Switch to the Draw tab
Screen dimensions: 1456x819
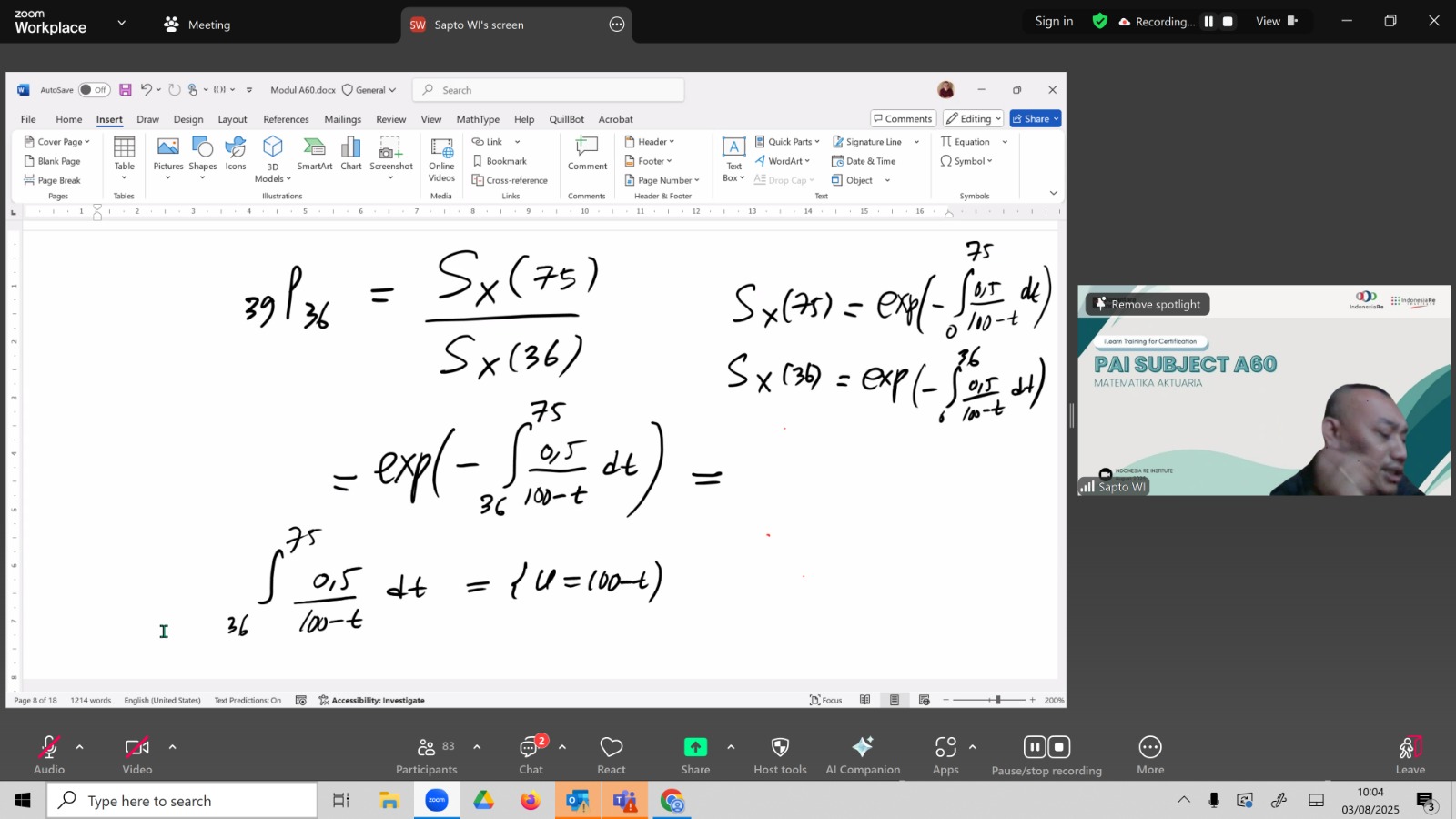147,119
